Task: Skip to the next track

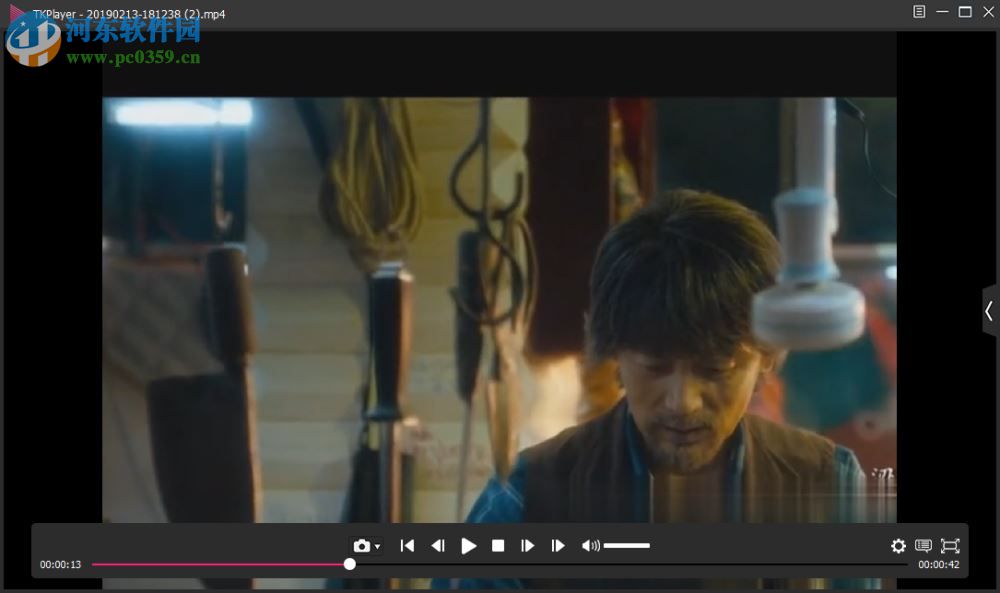Action: pos(558,546)
